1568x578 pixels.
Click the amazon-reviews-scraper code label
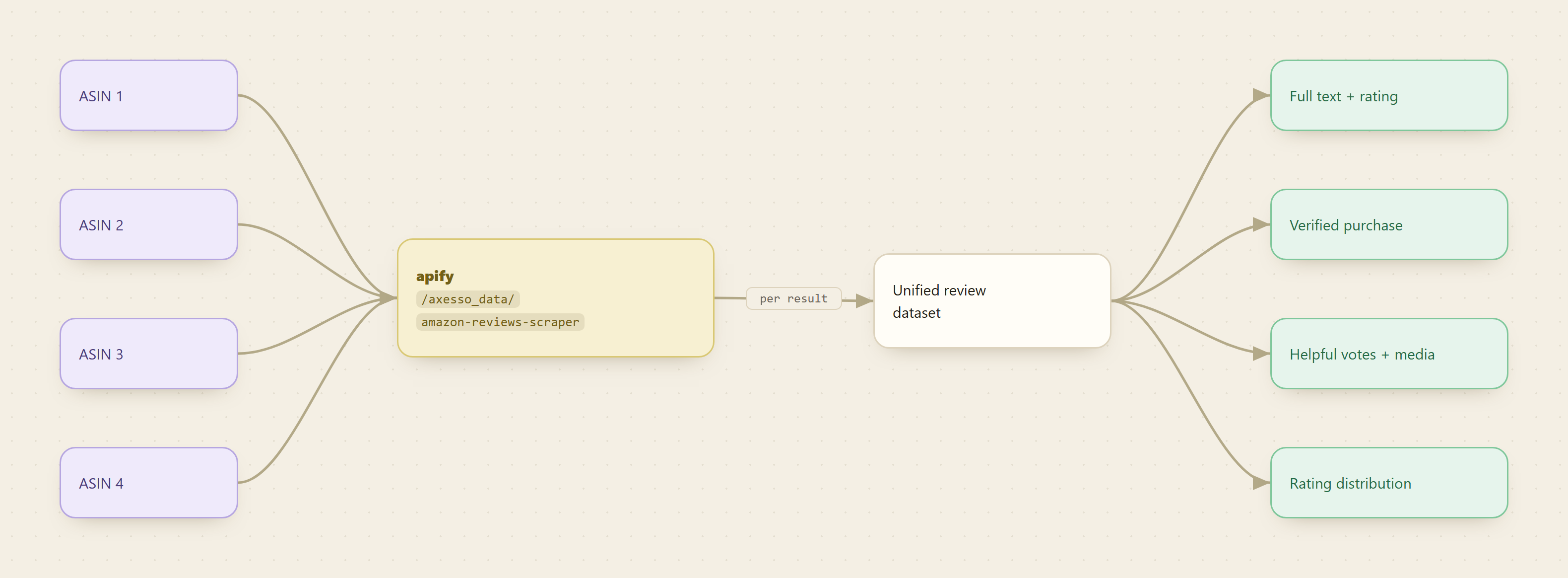500,322
